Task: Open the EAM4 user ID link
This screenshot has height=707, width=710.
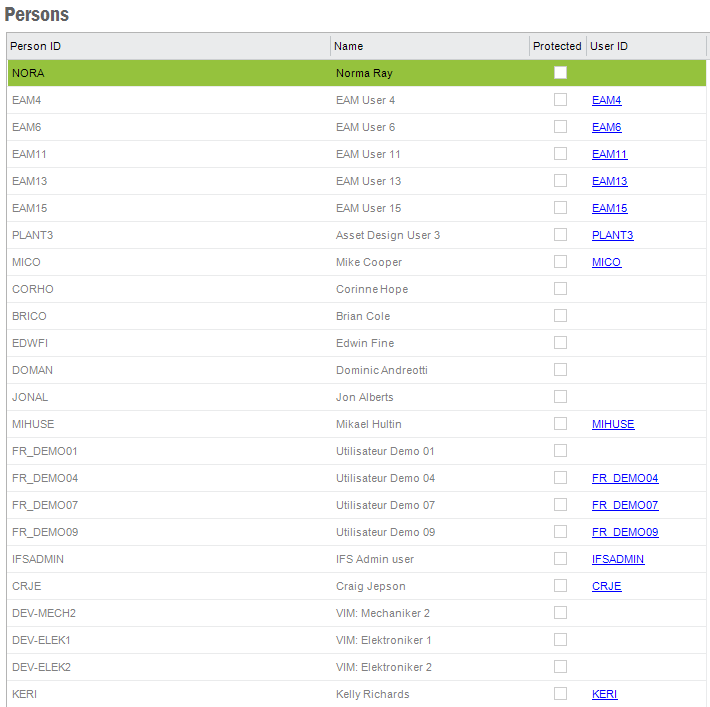Action: point(606,100)
